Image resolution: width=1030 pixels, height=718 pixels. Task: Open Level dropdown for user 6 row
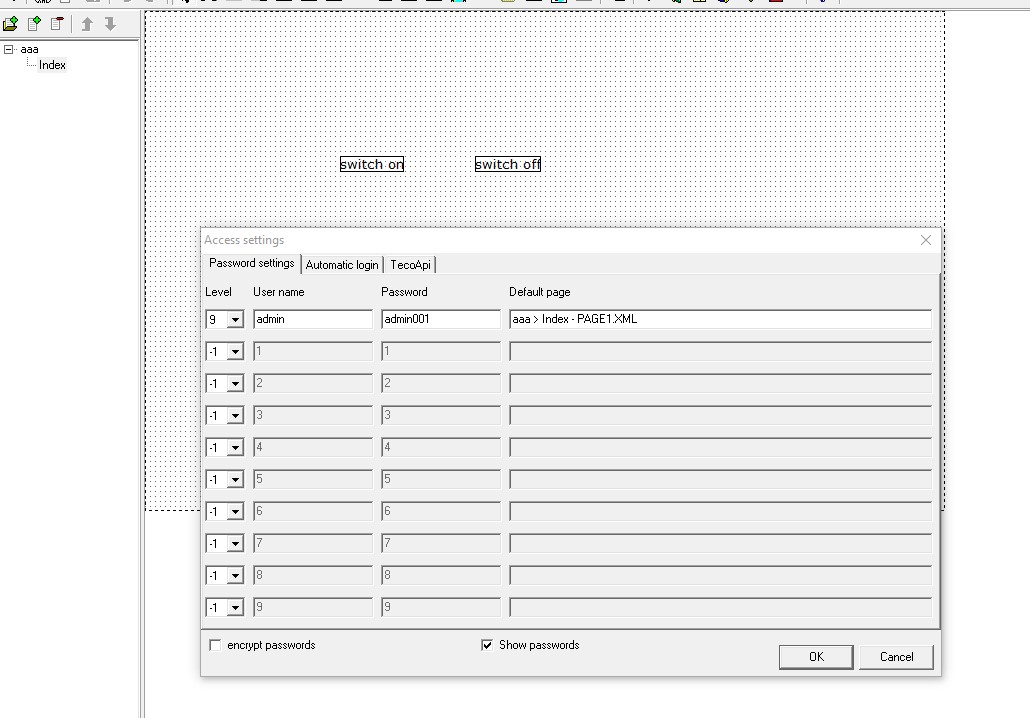(x=235, y=512)
